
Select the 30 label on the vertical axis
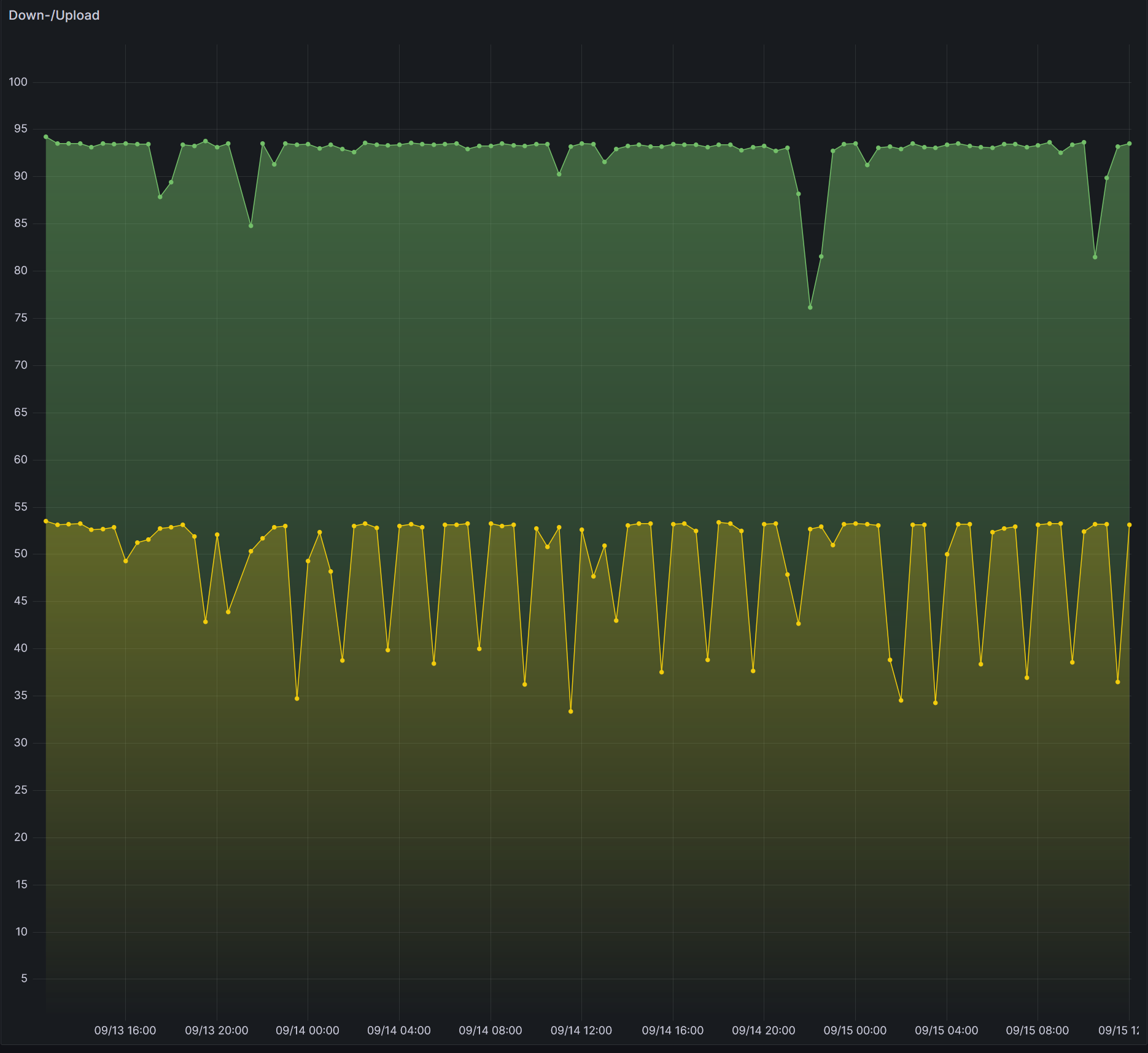21,743
